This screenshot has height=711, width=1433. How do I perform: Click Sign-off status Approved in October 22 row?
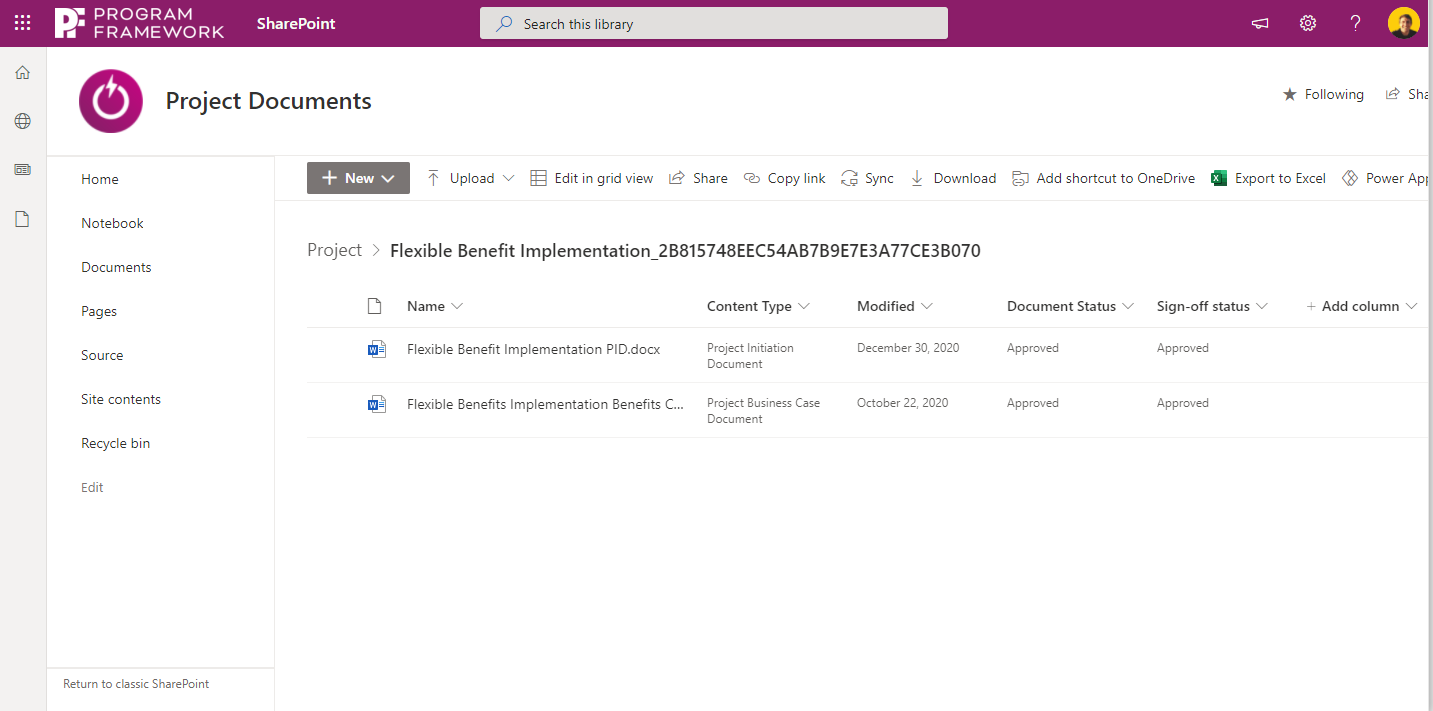point(1183,403)
